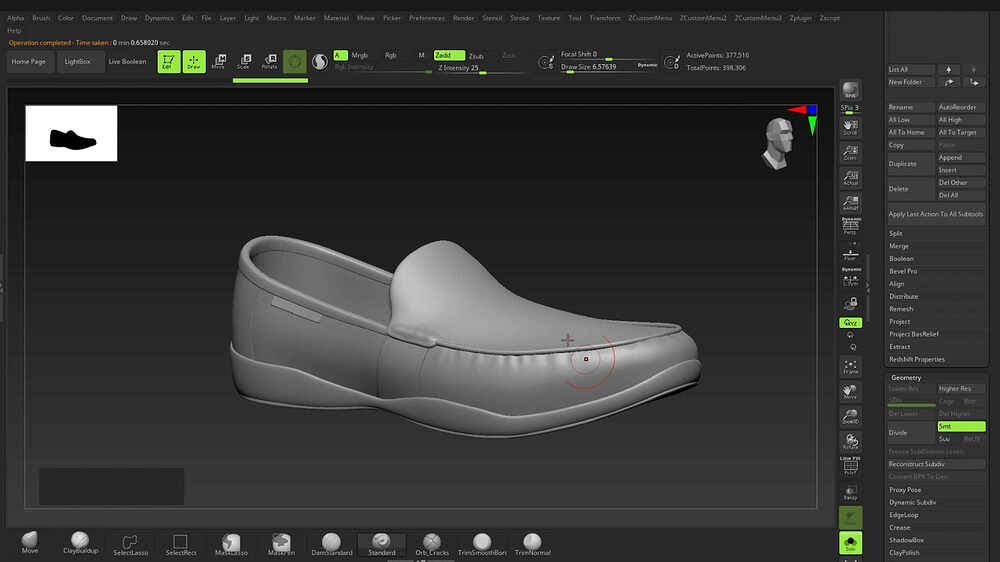Pick the DamStandard brush

331,542
